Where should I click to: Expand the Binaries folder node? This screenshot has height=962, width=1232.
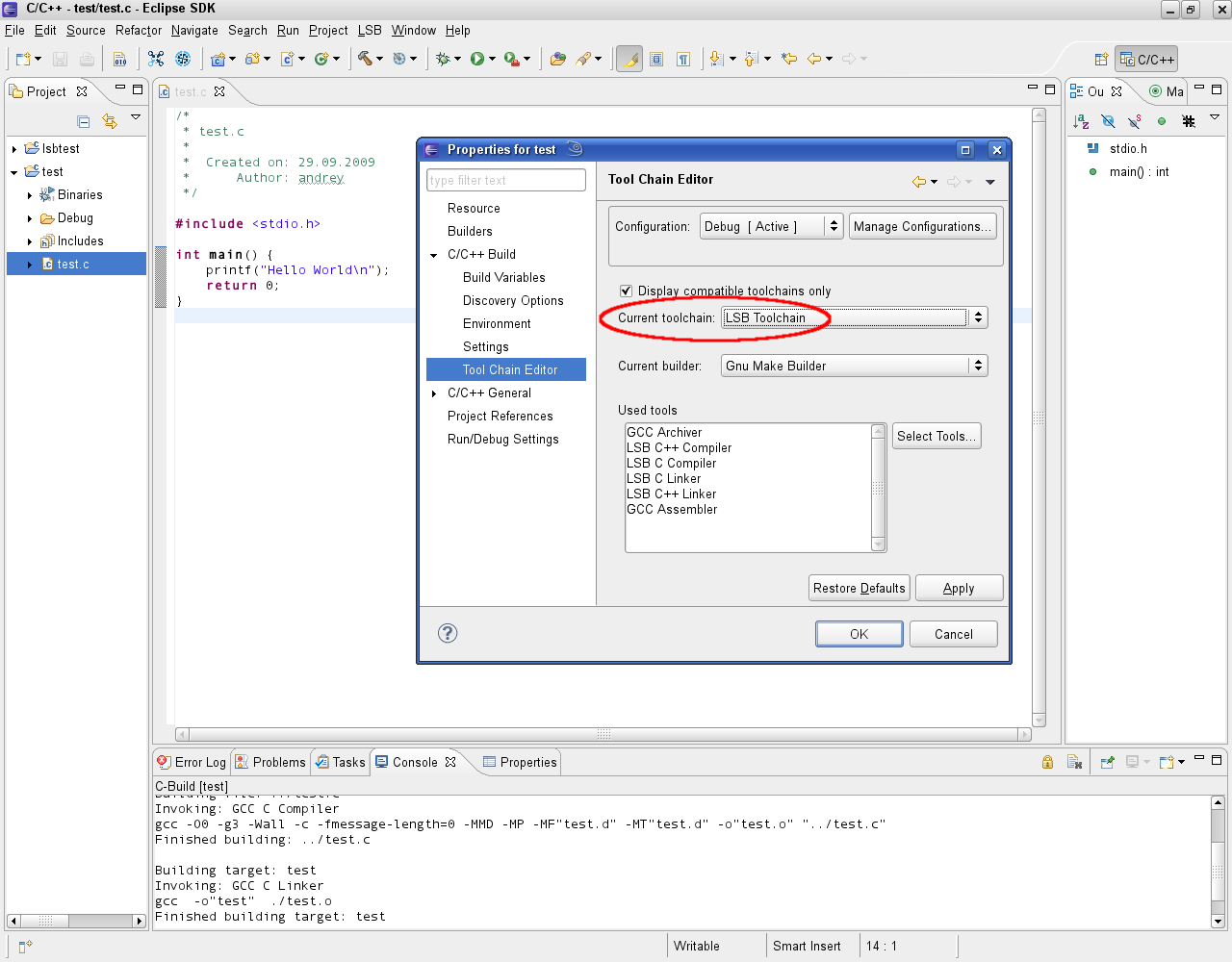click(30, 195)
